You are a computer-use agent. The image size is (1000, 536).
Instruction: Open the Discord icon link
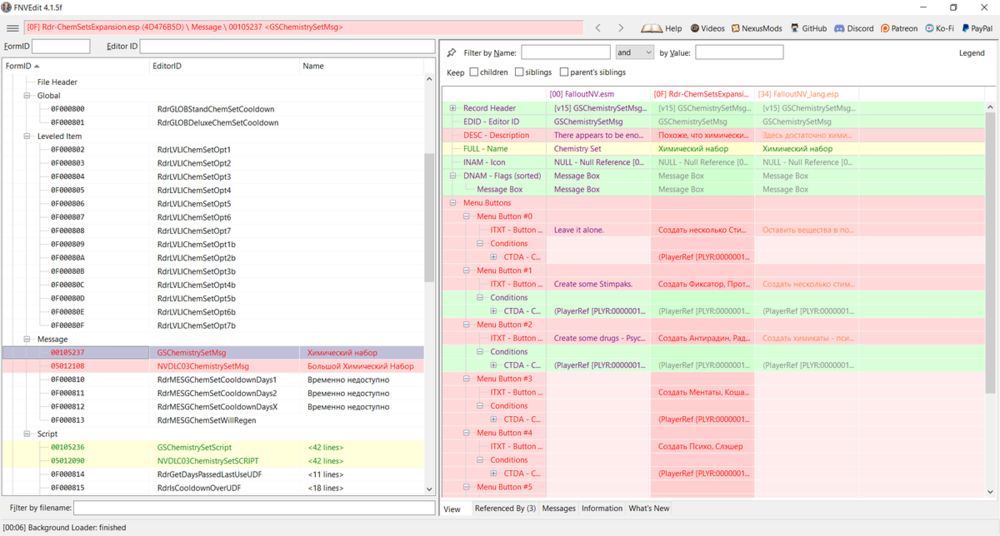tap(839, 28)
